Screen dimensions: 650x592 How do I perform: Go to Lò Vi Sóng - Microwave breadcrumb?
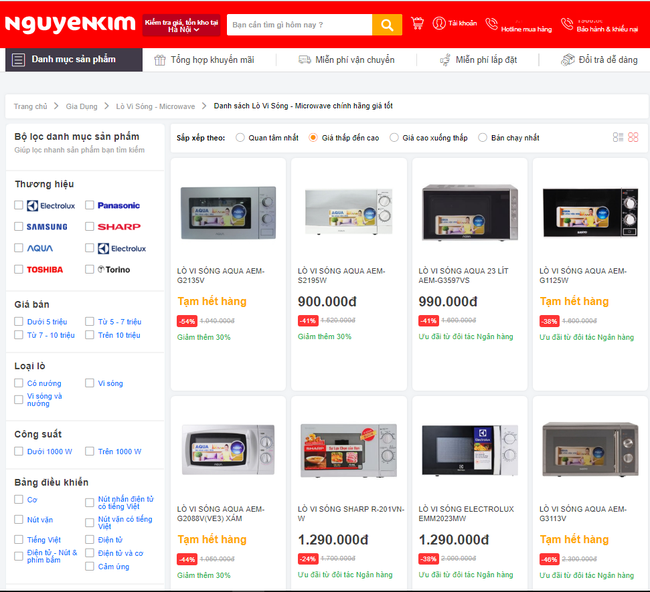pyautogui.click(x=155, y=107)
